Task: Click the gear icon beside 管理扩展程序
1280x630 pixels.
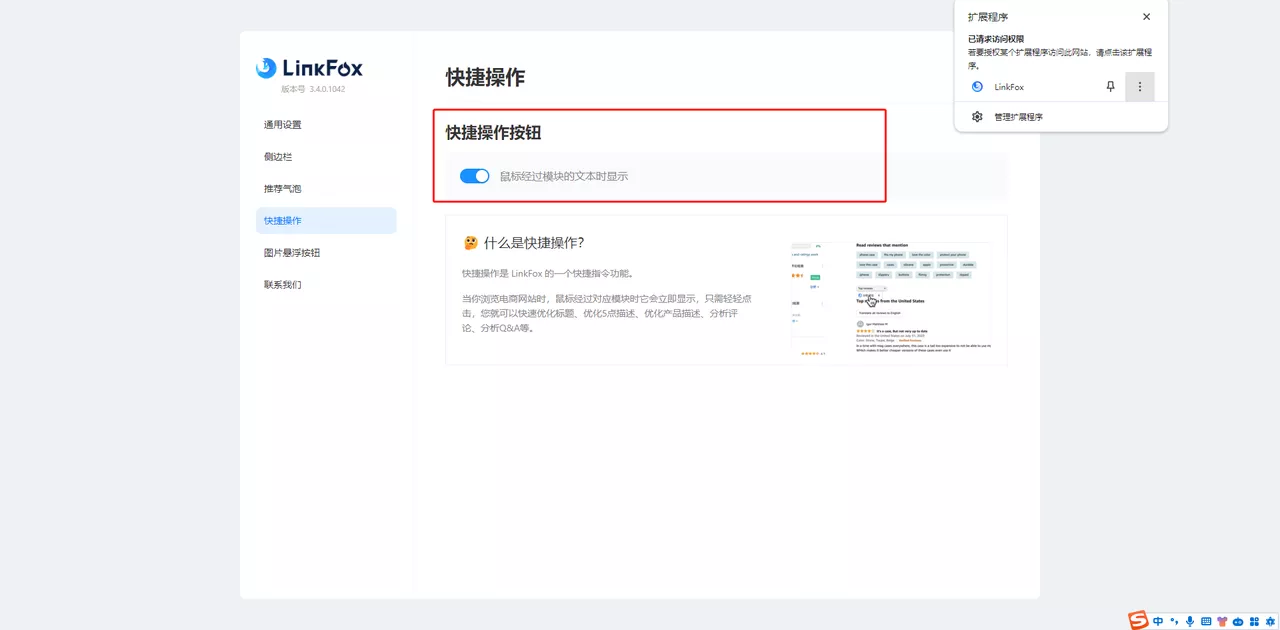Action: point(977,116)
